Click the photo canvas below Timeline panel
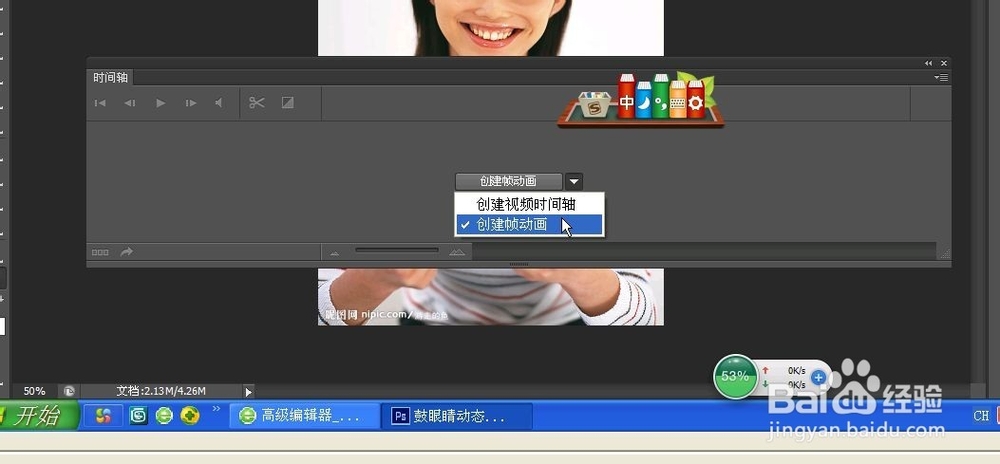Image resolution: width=1000 pixels, height=464 pixels. click(490, 296)
